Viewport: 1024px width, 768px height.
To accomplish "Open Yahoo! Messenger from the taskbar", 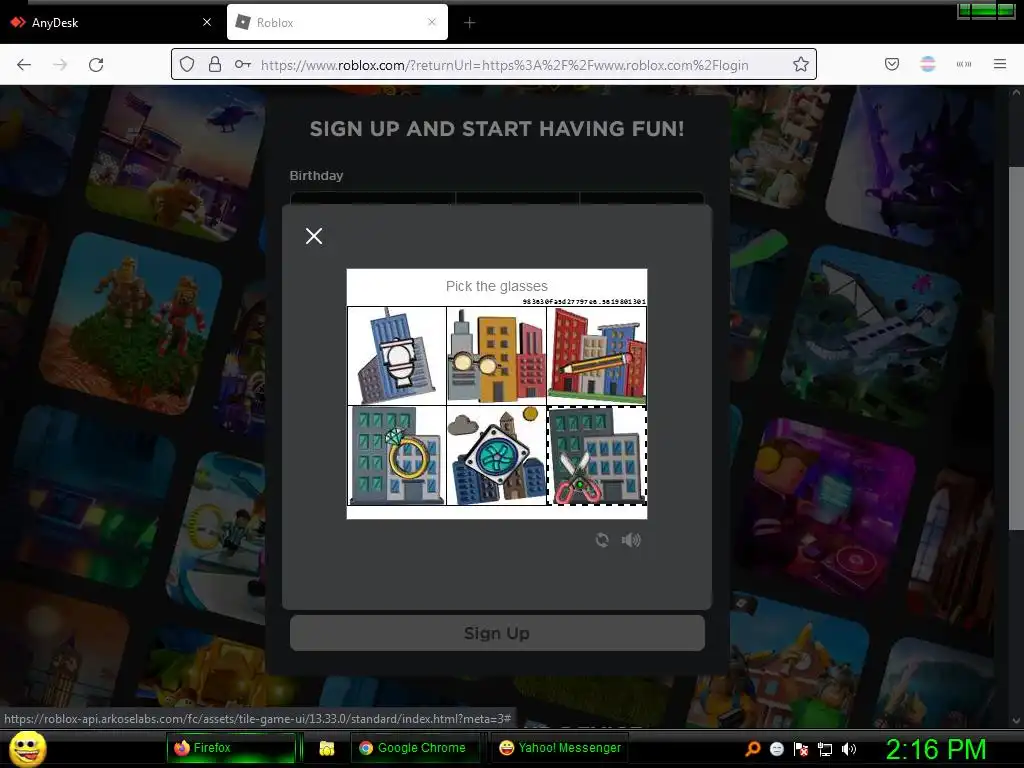I will [559, 748].
